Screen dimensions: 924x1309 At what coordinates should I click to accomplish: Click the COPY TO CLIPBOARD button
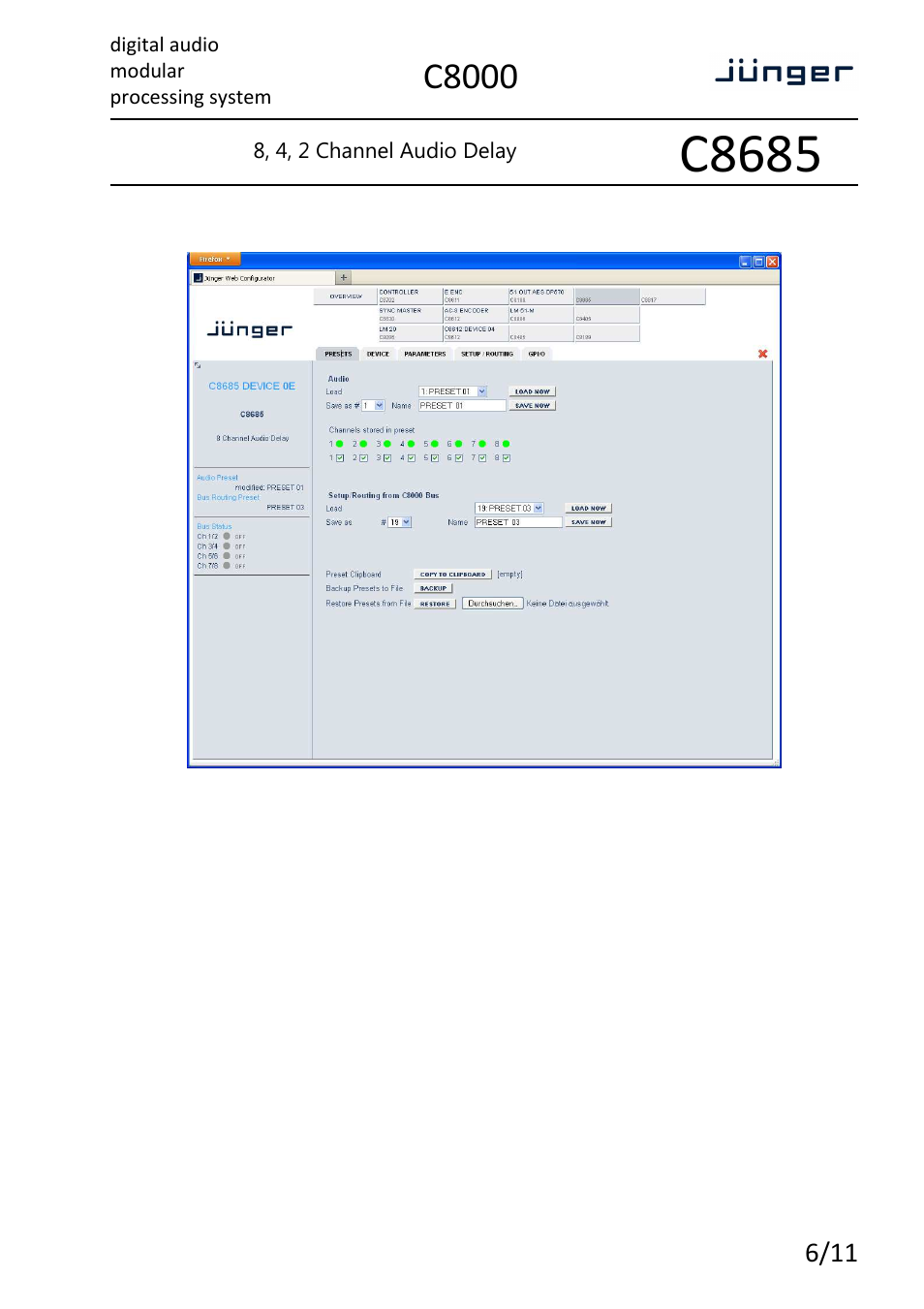click(x=453, y=575)
